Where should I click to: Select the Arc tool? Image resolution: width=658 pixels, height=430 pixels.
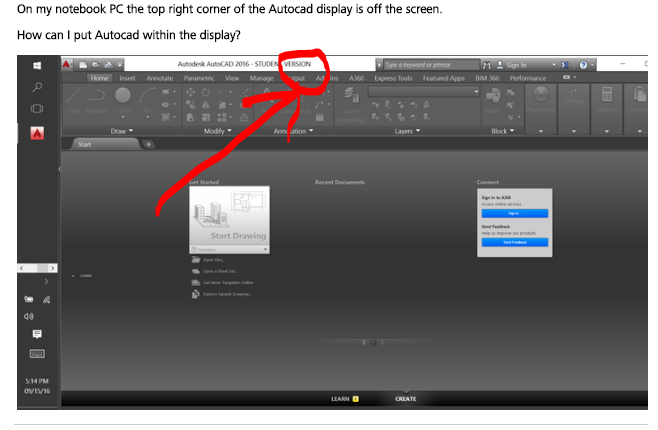pyautogui.click(x=147, y=100)
